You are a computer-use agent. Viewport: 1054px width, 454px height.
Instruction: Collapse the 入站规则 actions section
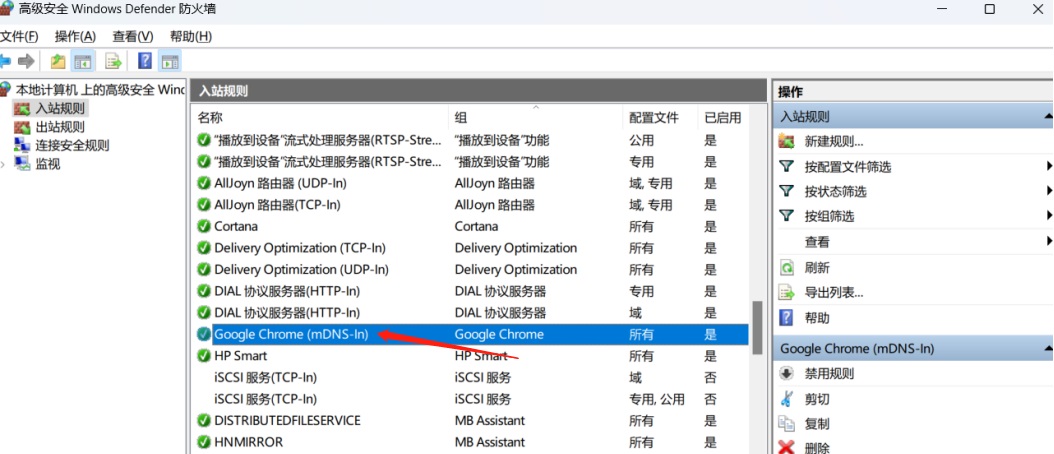(1048, 117)
